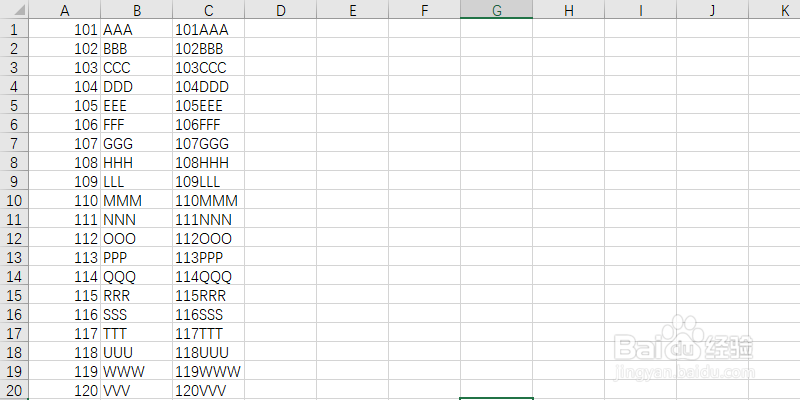Select column H header

coord(569,9)
